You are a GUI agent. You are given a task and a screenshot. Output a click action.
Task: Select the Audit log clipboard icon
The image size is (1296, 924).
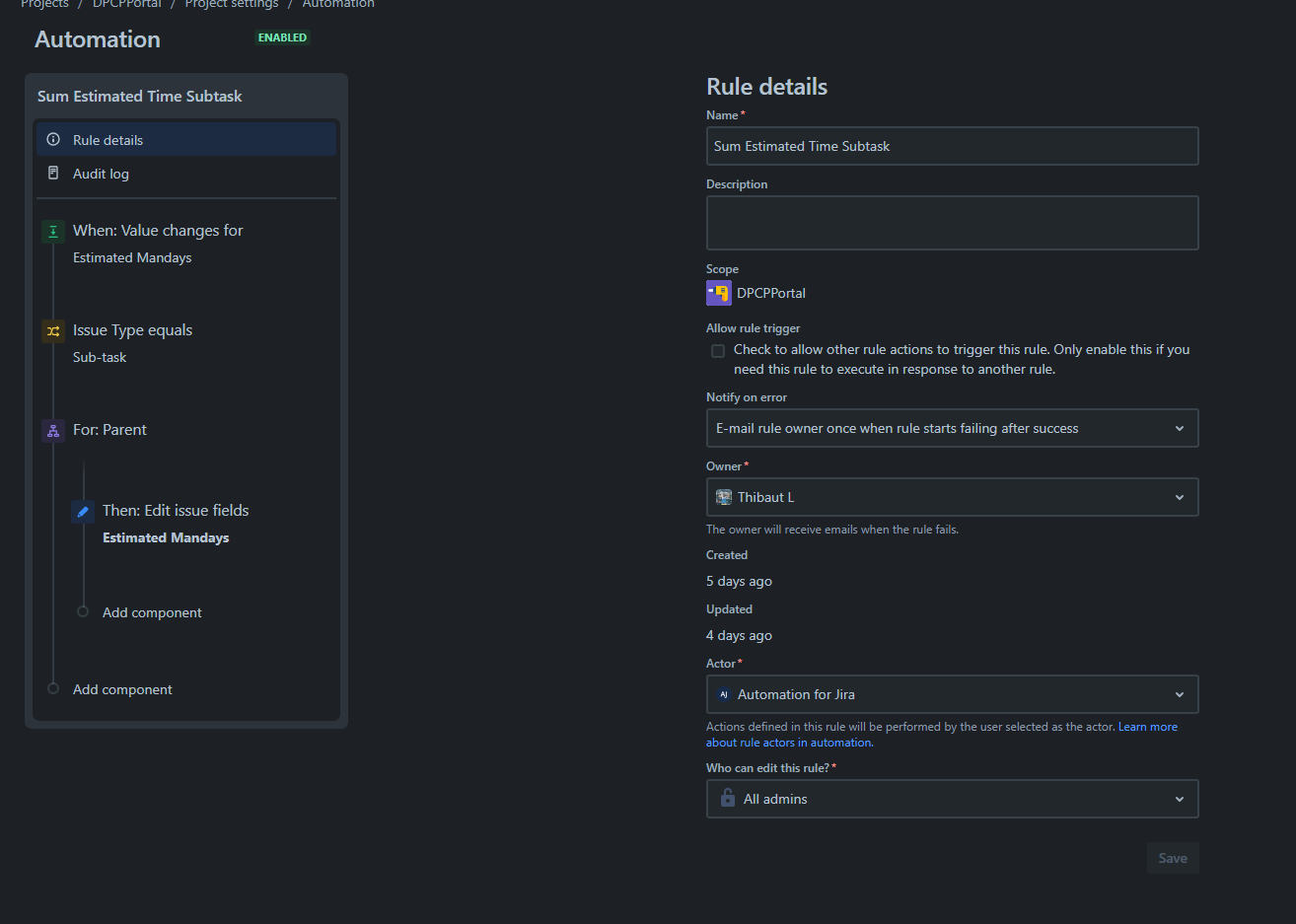point(54,173)
